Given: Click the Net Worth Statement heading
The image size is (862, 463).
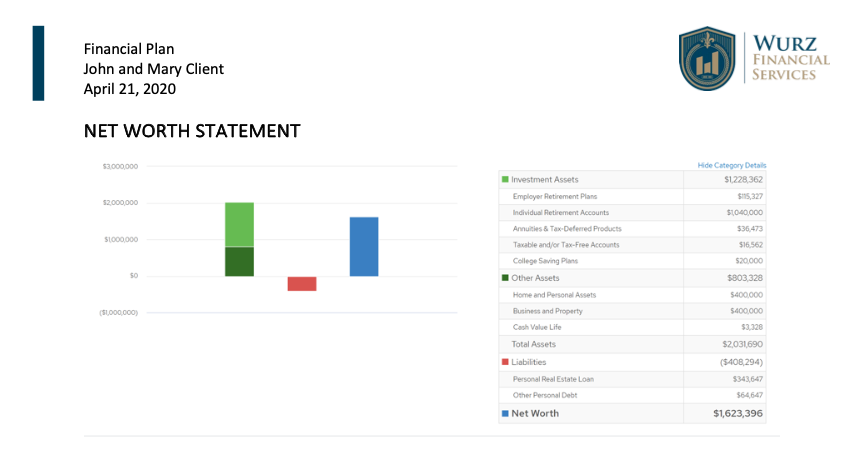Looking at the screenshot, I should 192,131.
